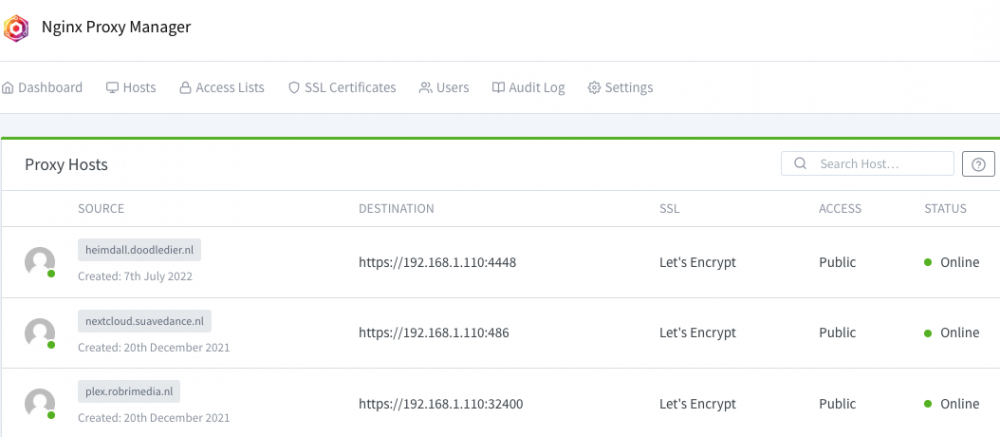Click the Nginx Proxy Manager title text

116,27
